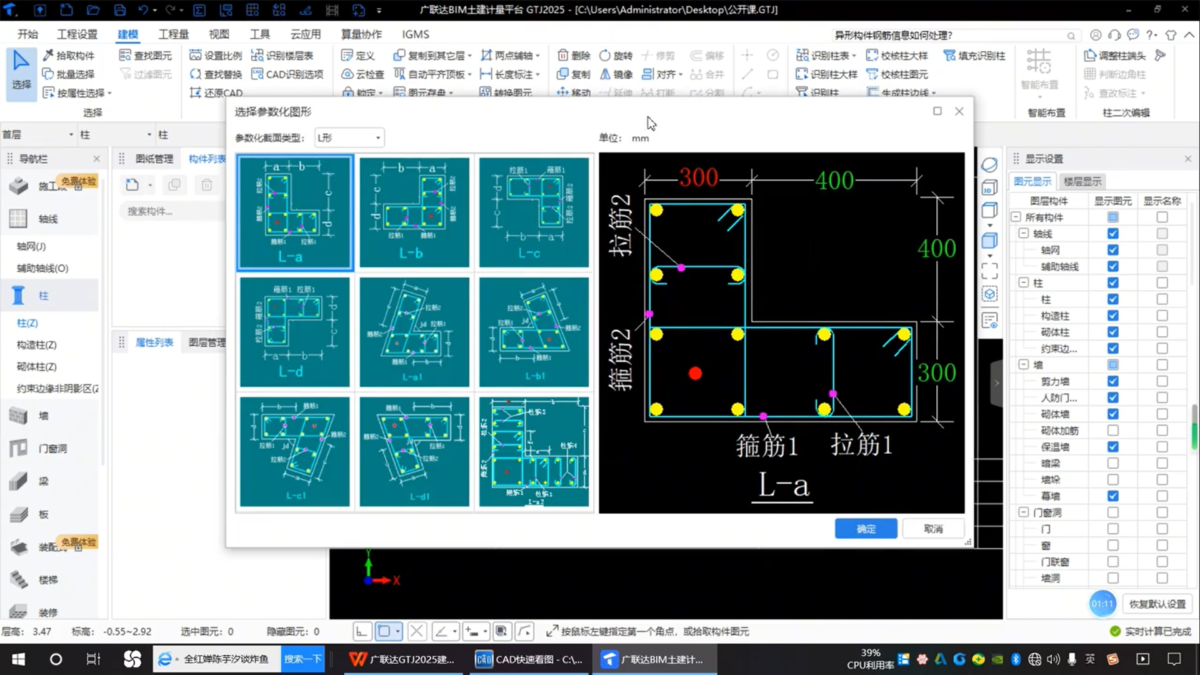Open the 视图 ribbon tab

coord(219,34)
